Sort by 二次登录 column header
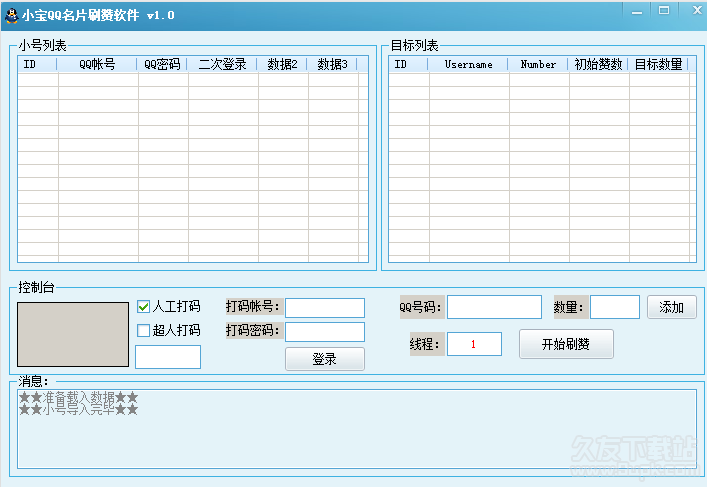 [222, 64]
